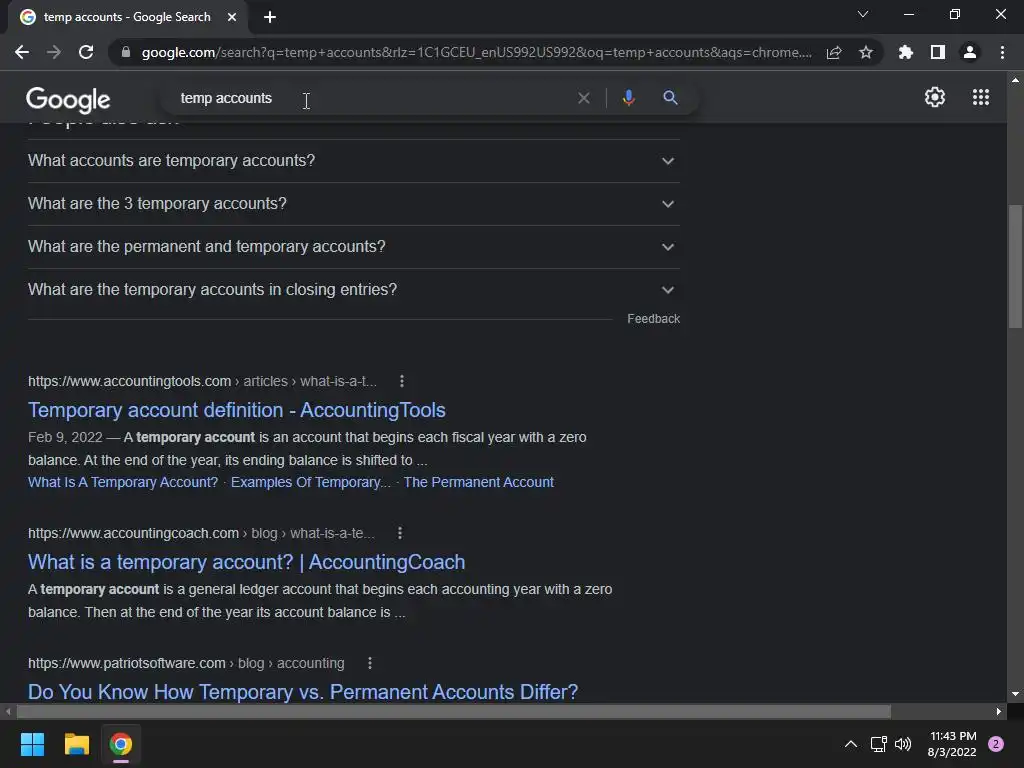This screenshot has width=1024, height=768.
Task: Close the temp accounts tab
Action: [232, 17]
